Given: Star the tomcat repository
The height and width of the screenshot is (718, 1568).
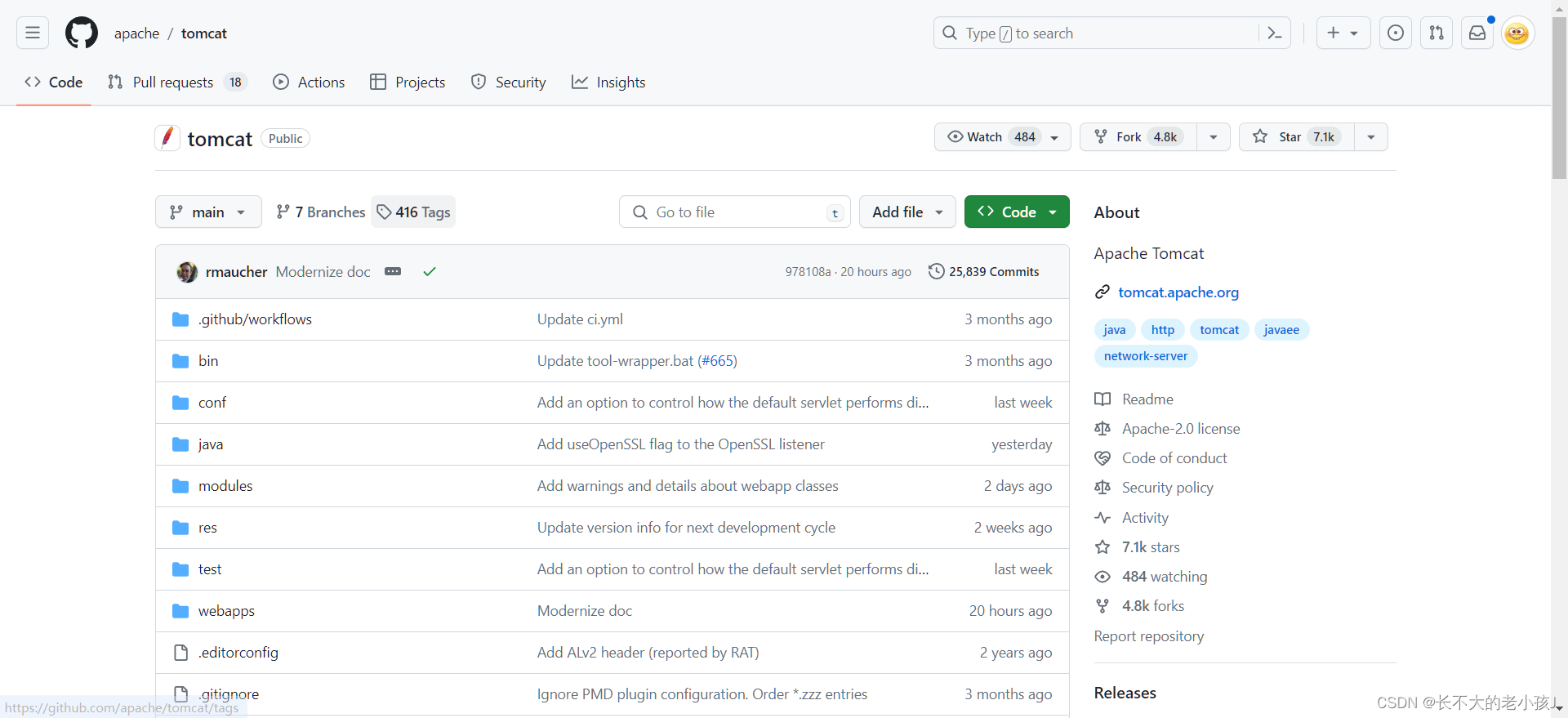Looking at the screenshot, I should [x=1297, y=137].
